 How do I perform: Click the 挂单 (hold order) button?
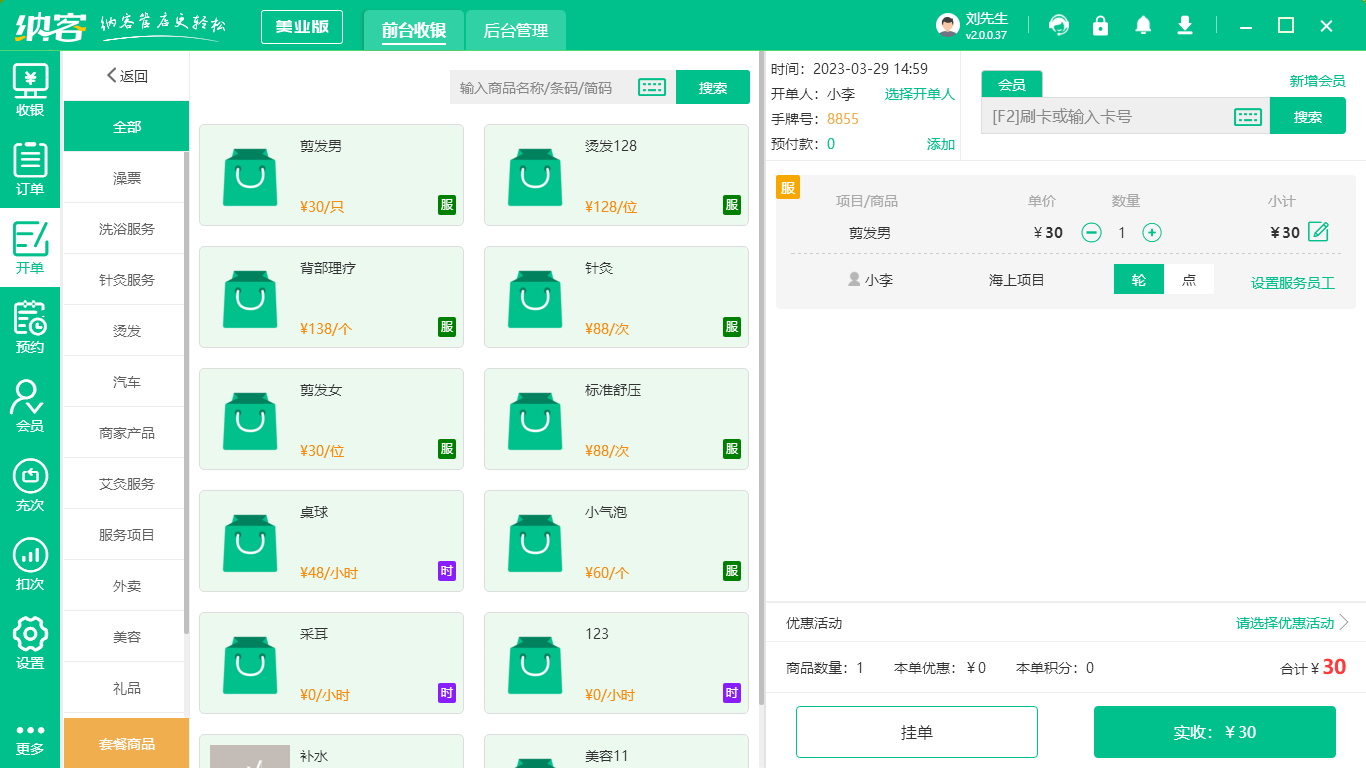916,731
